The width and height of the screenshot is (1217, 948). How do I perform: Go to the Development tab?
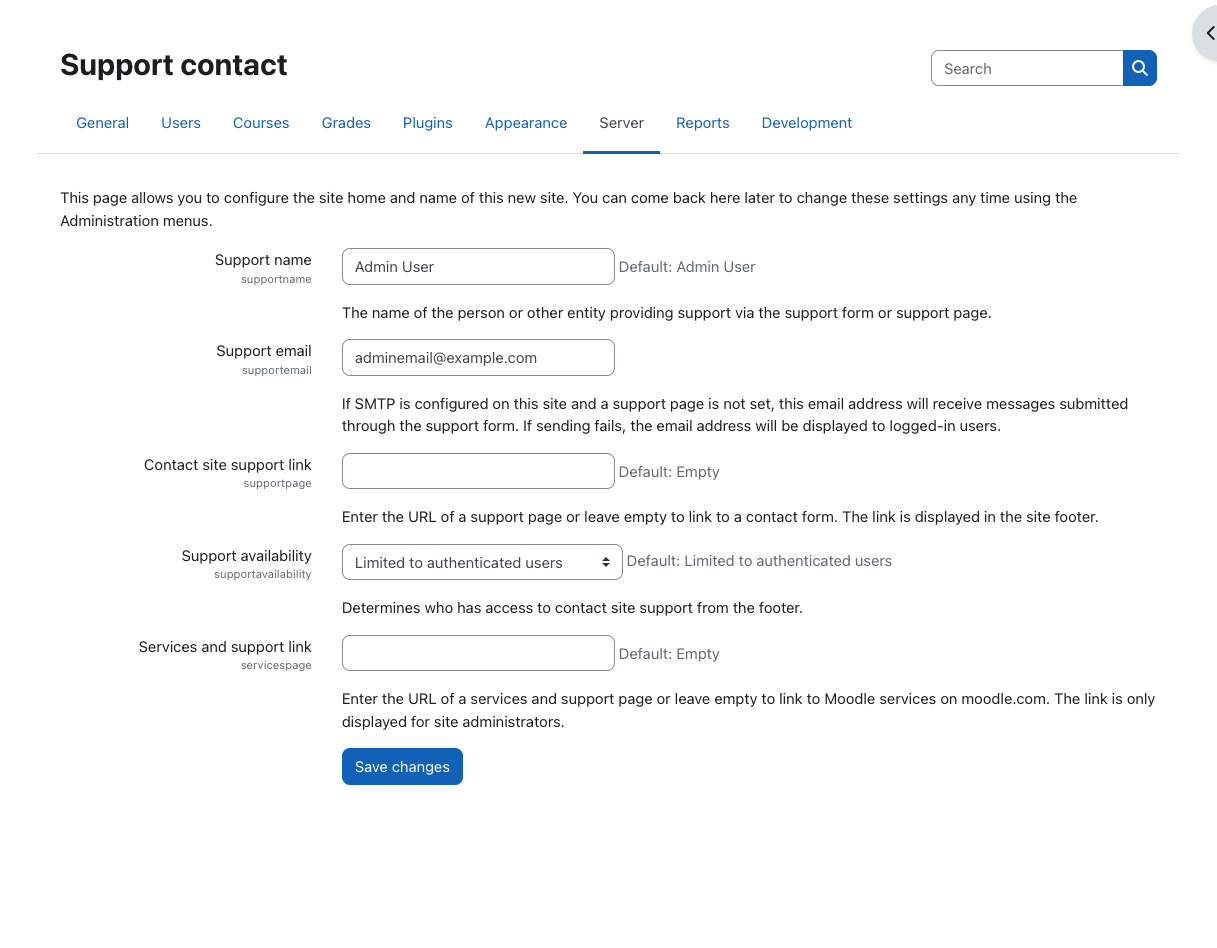tap(807, 123)
